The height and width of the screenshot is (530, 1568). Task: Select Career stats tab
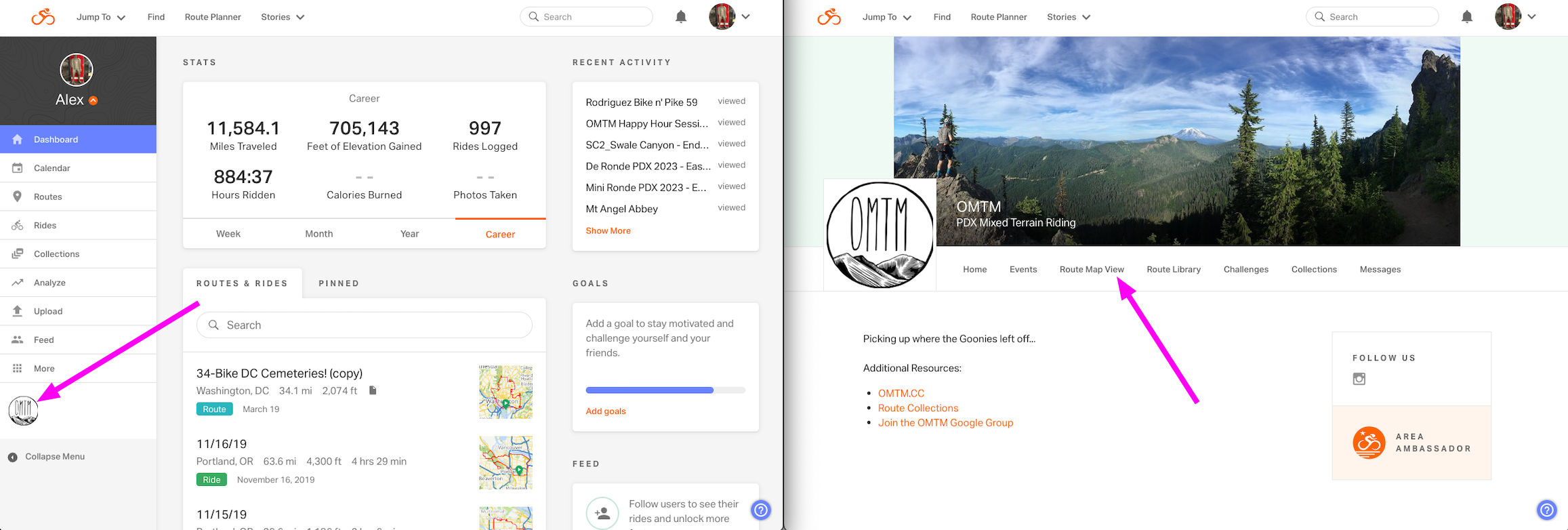pos(501,234)
